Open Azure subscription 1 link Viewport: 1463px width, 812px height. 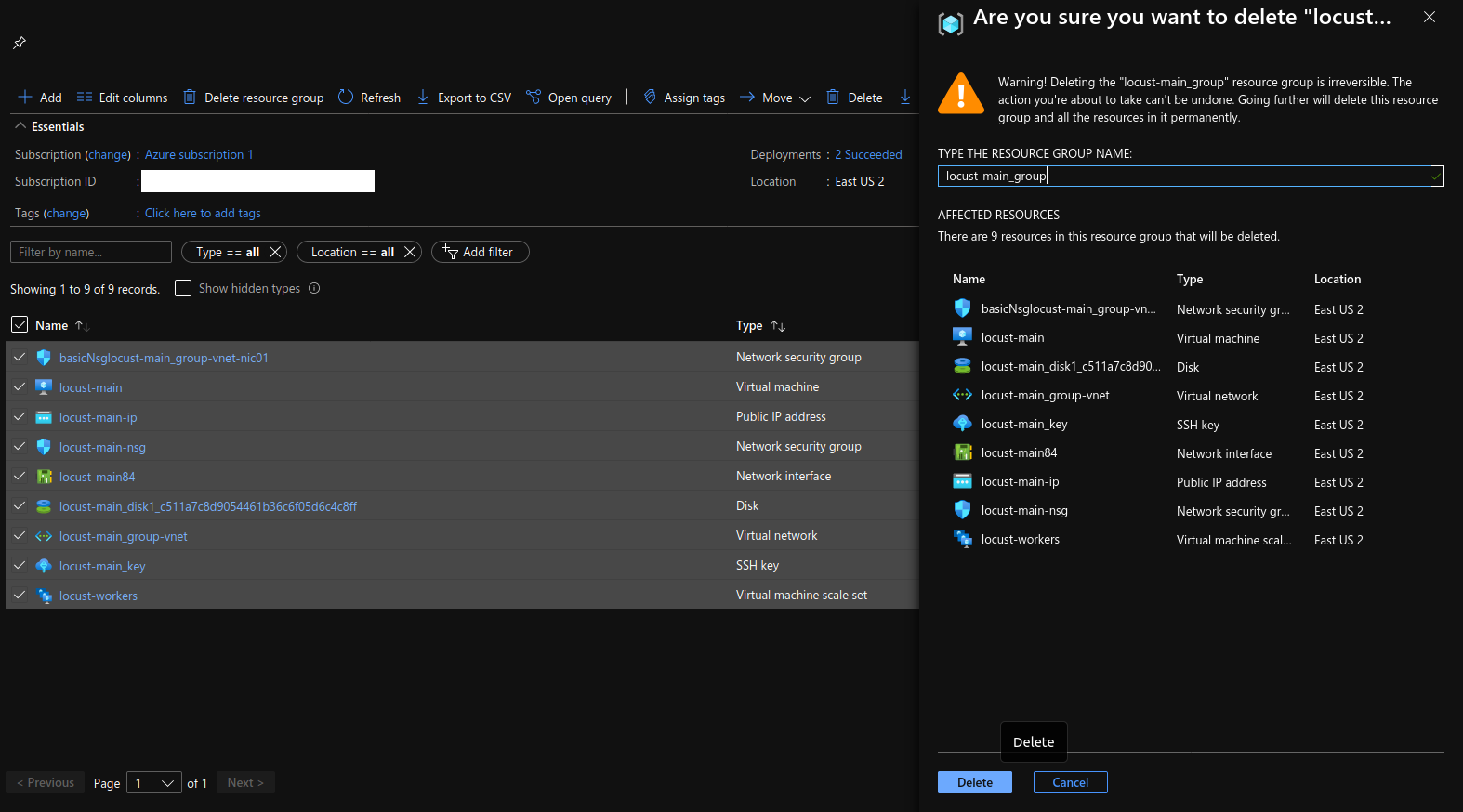pyautogui.click(x=199, y=154)
